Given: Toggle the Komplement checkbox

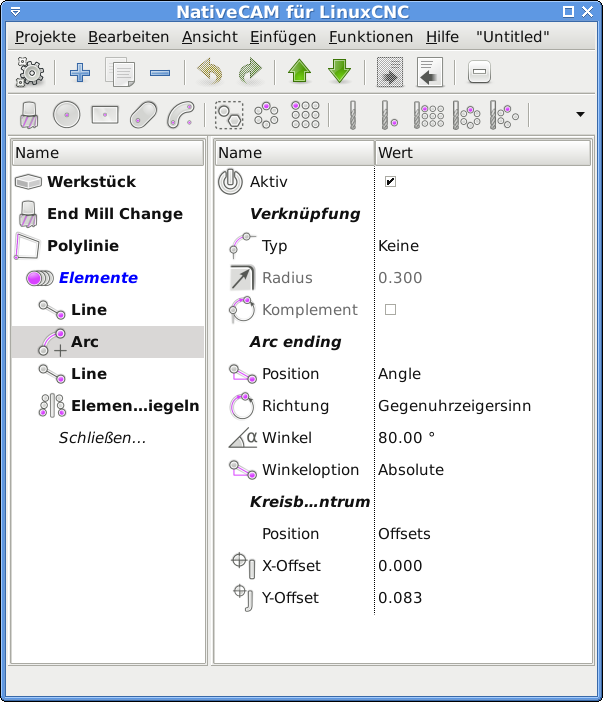Looking at the screenshot, I should 390,309.
